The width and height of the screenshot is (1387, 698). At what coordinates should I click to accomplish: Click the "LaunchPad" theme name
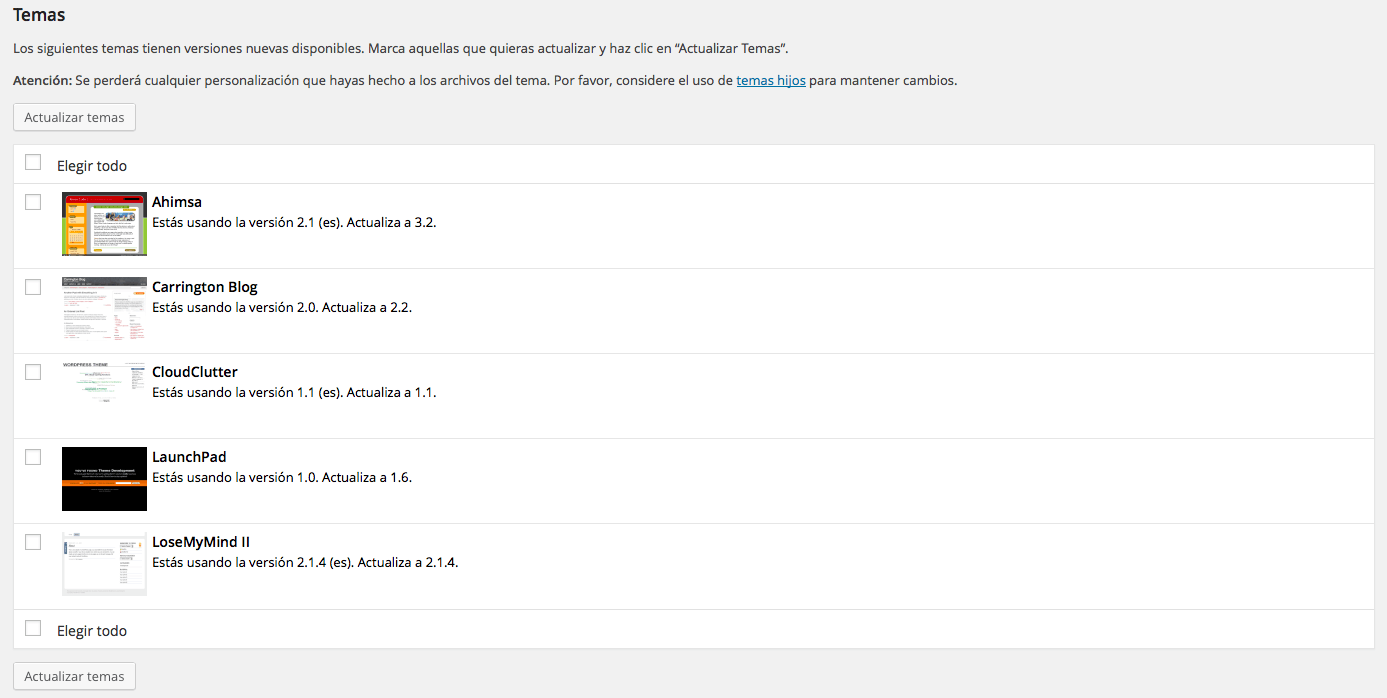189,457
